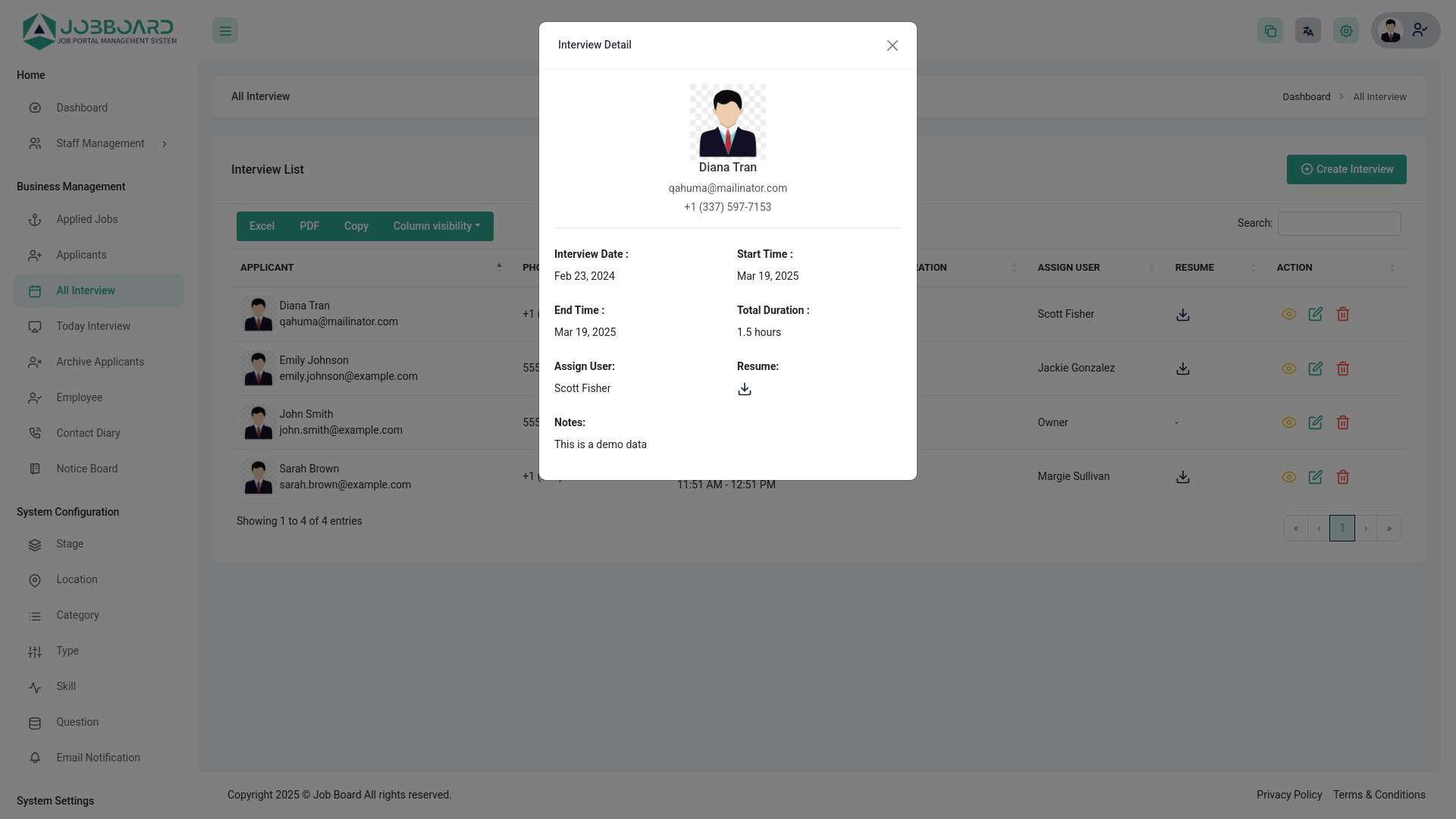1456x819 pixels.
Task: View Diana Tran's interview with eye icon
Action: [x=1289, y=314]
